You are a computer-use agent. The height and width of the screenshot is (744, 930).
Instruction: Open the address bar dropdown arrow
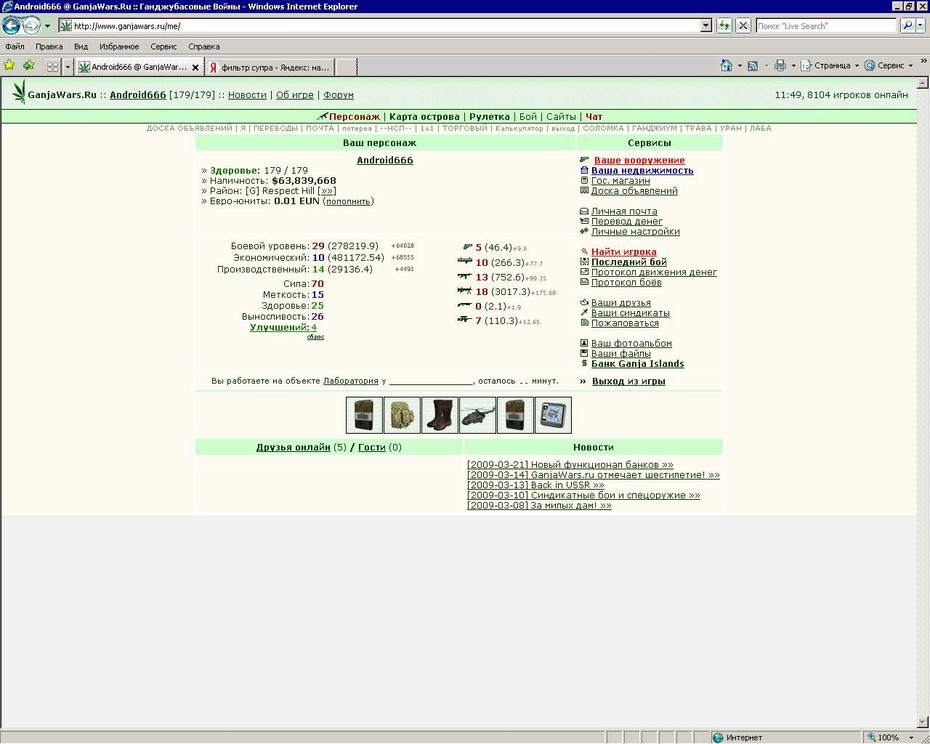(706, 26)
